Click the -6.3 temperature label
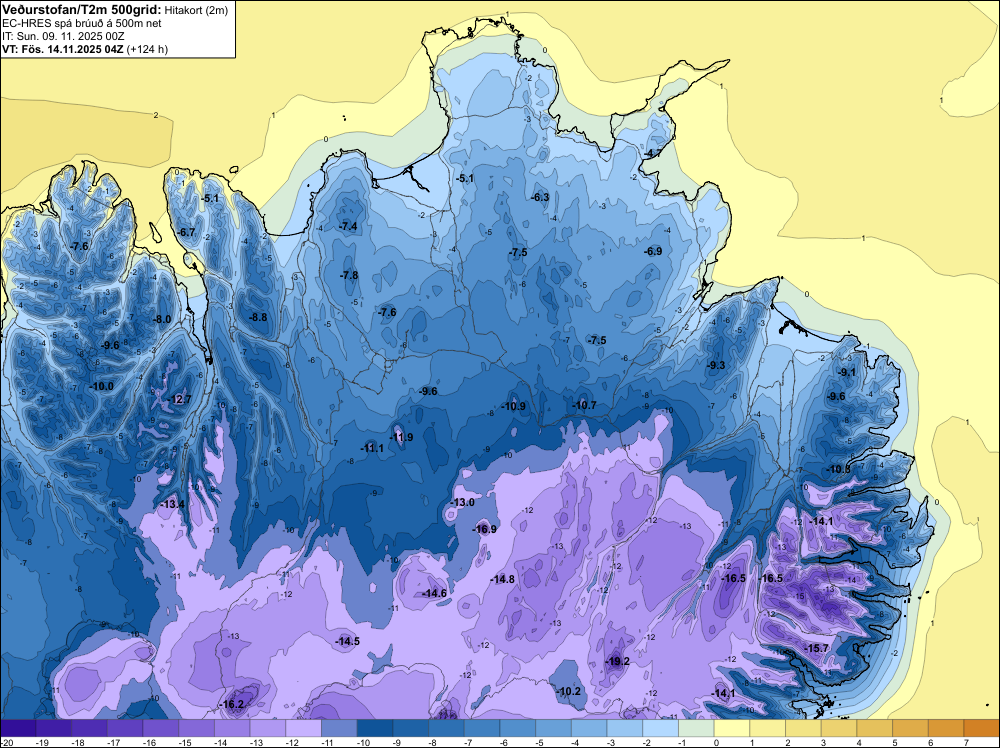The width and height of the screenshot is (1000, 748). [540, 197]
